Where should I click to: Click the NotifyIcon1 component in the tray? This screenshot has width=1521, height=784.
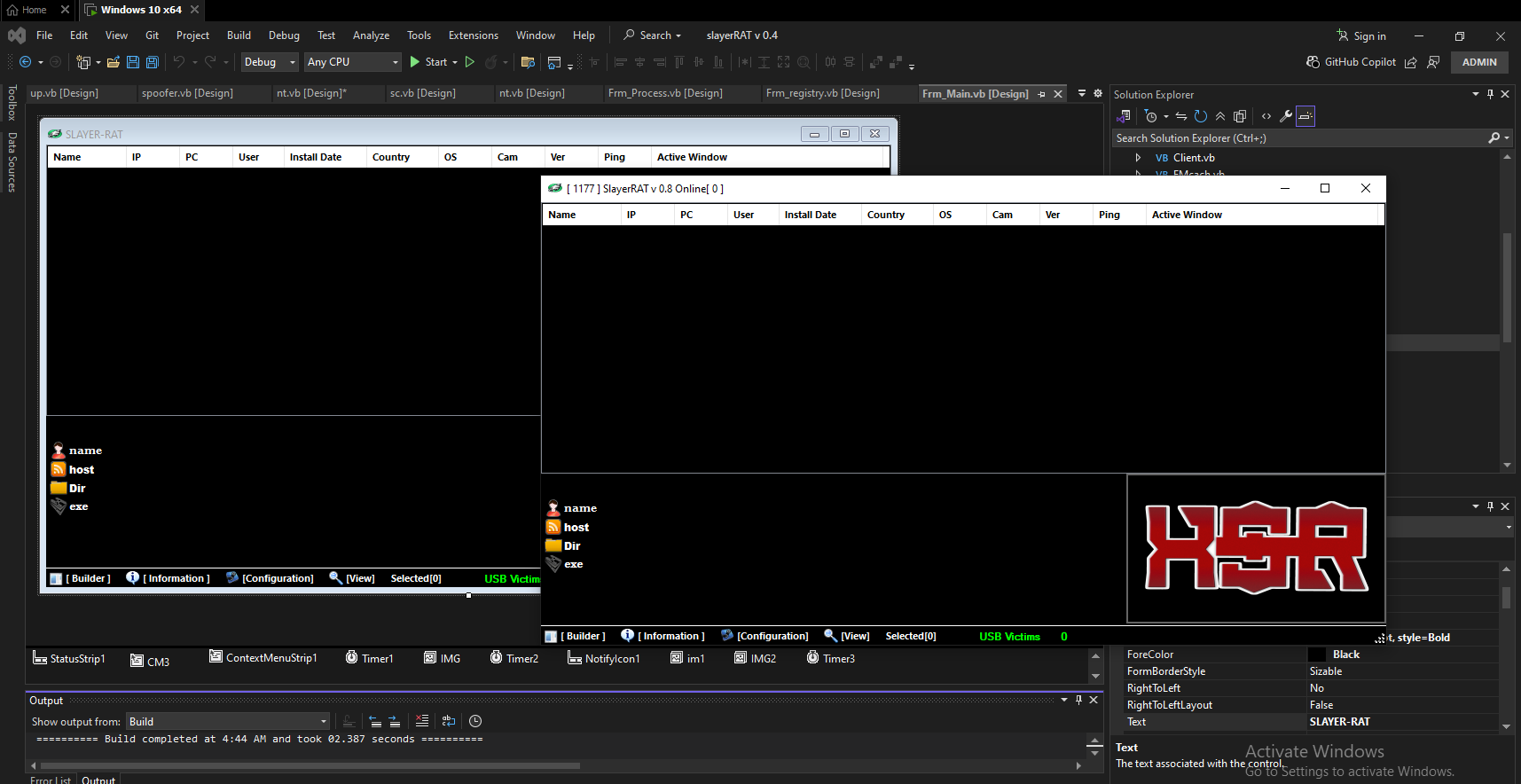pyautogui.click(x=603, y=658)
